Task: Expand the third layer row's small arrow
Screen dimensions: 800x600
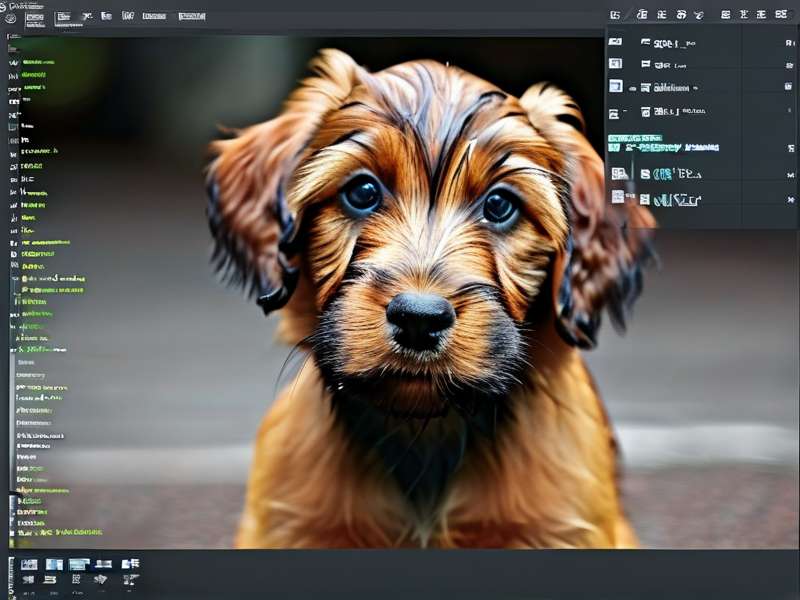Action: tap(632, 88)
